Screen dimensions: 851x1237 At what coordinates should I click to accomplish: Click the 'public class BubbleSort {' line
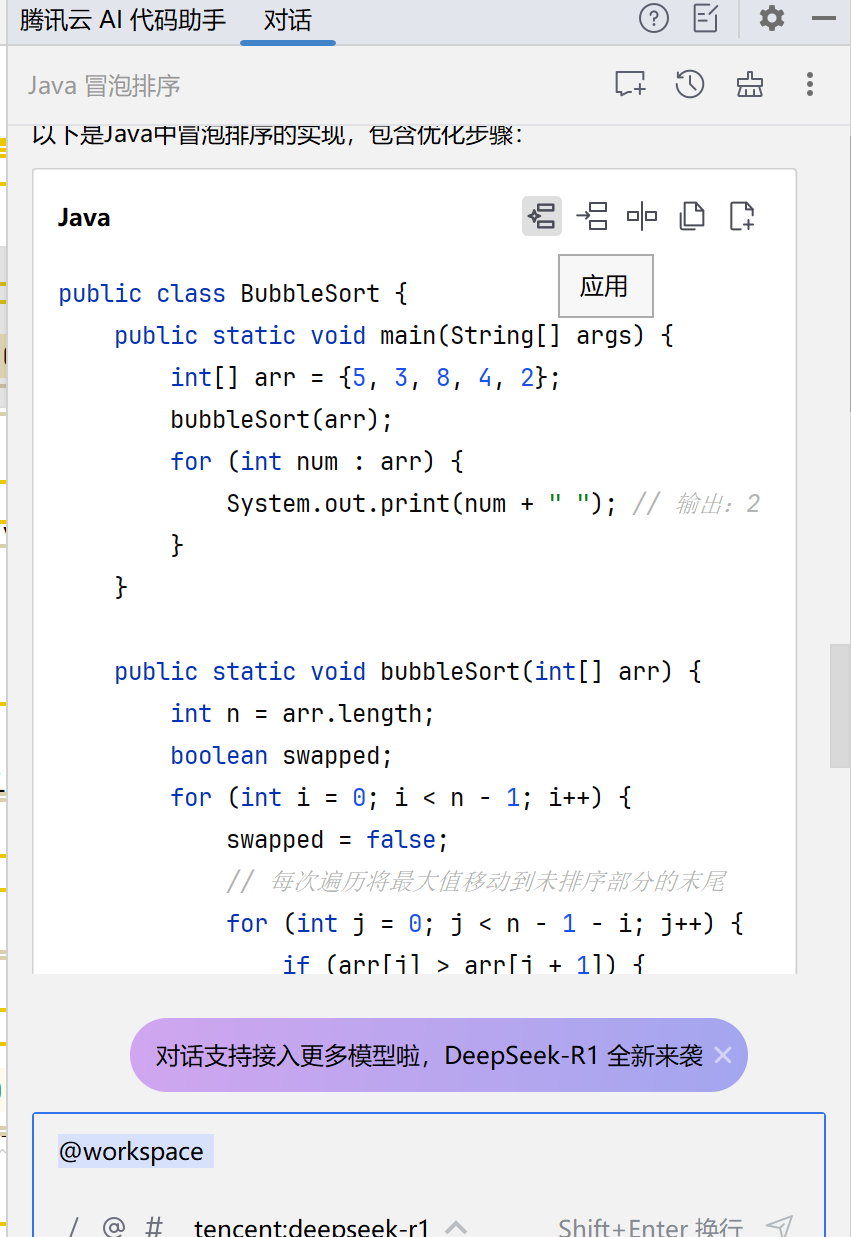233,293
